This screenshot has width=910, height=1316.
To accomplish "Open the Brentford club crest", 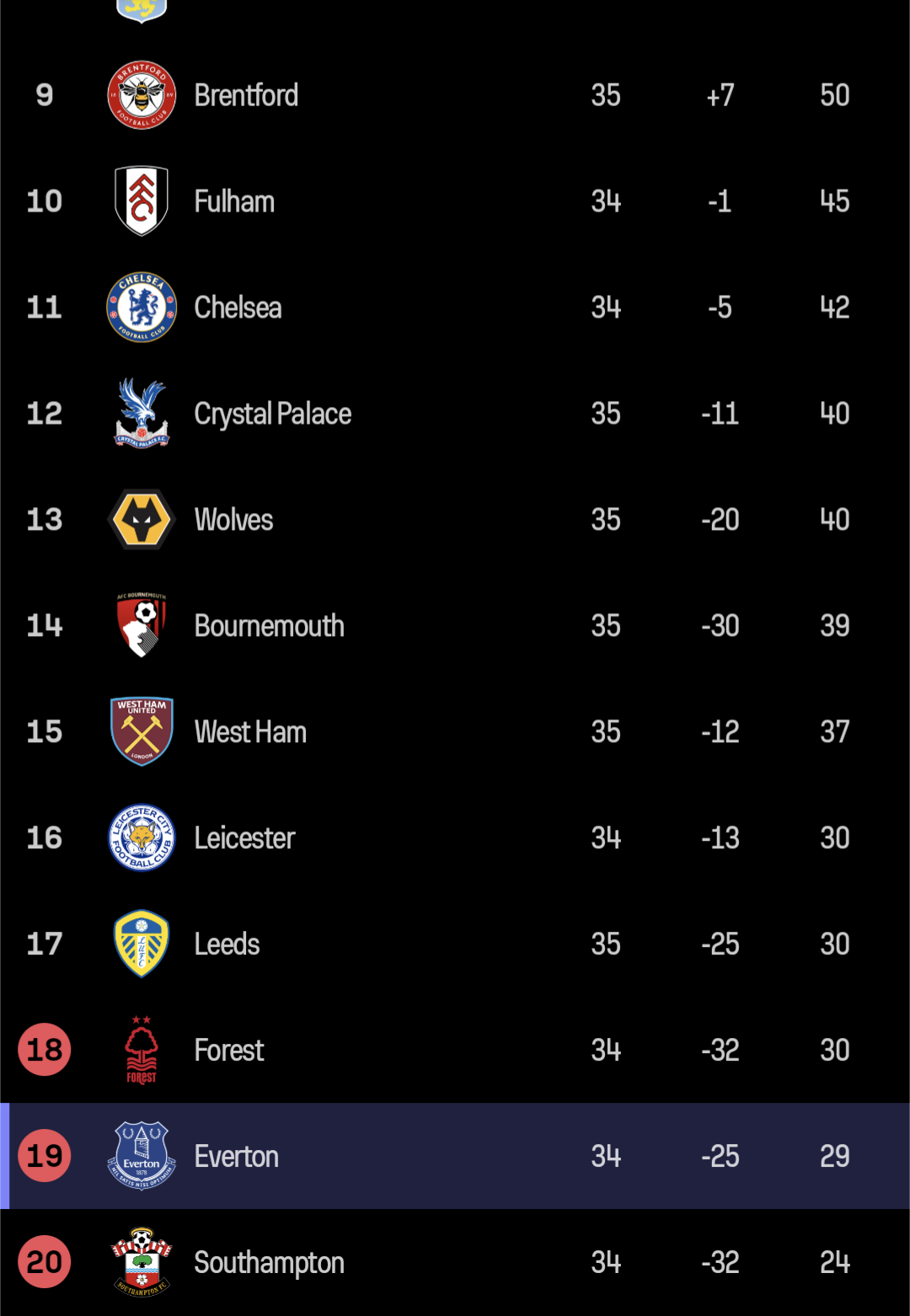I will click(x=142, y=95).
